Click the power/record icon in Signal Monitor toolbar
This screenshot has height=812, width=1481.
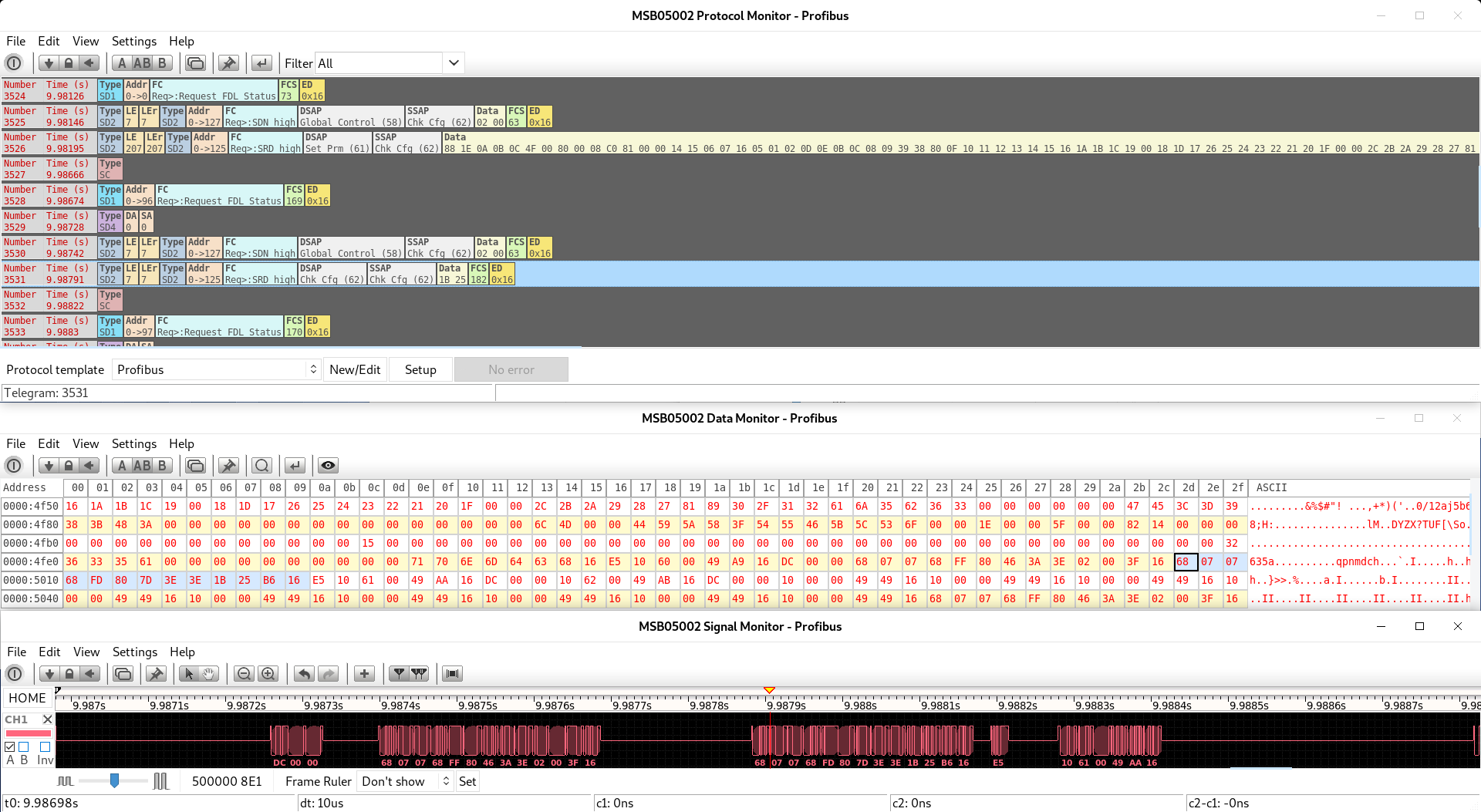(14, 674)
